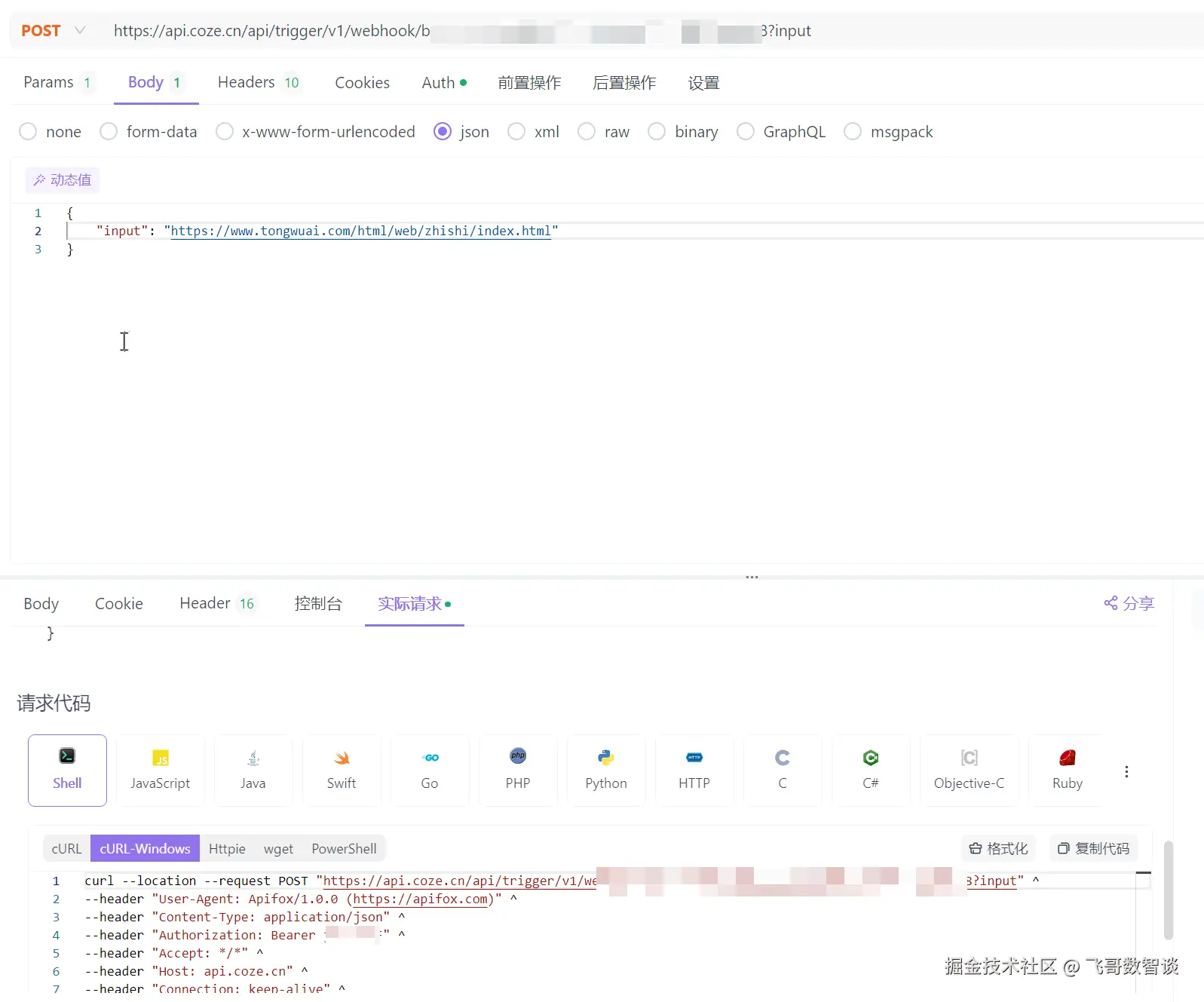1204x1002 pixels.
Task: Open the 设置 settings tab
Action: 703,83
